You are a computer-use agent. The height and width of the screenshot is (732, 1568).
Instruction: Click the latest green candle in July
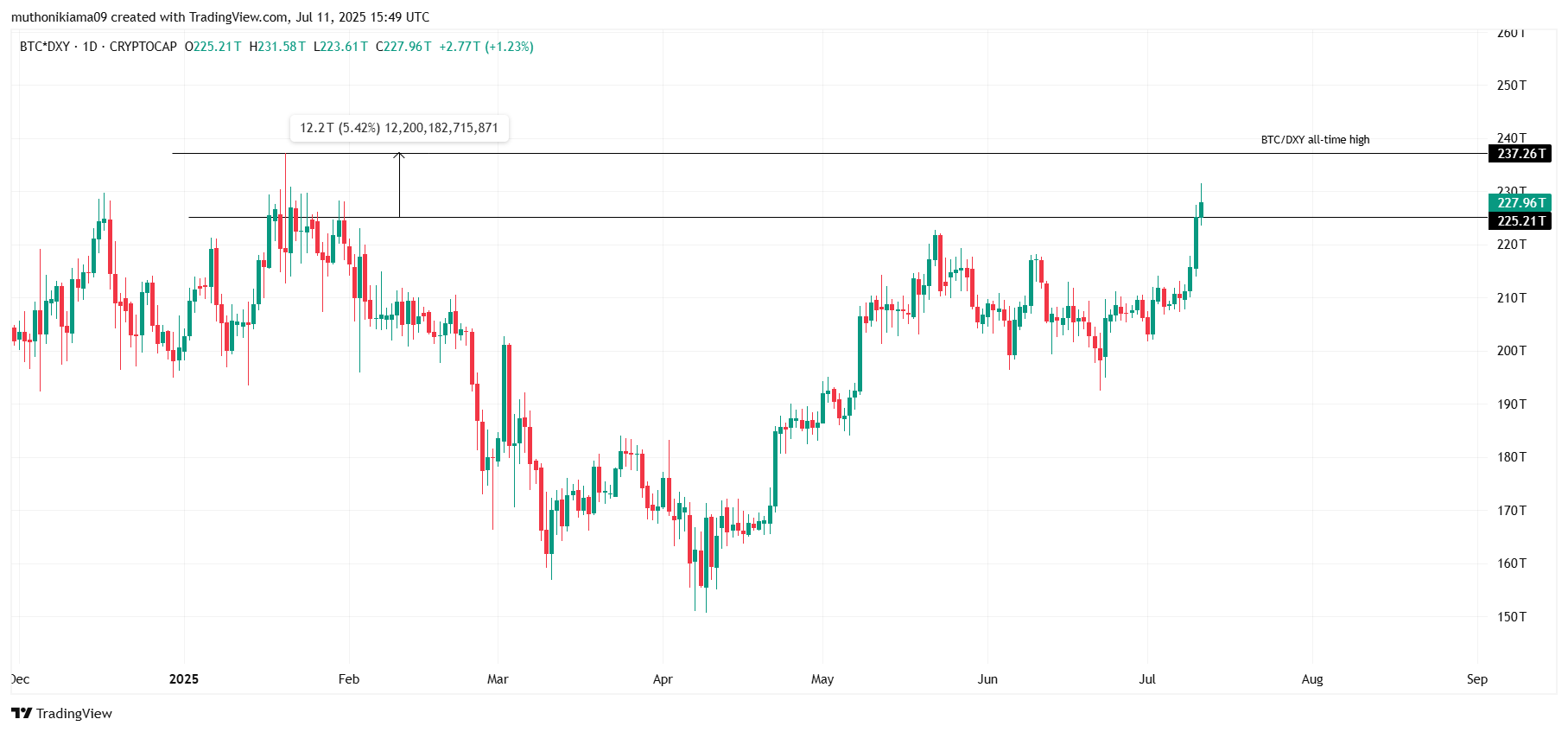point(1201,209)
